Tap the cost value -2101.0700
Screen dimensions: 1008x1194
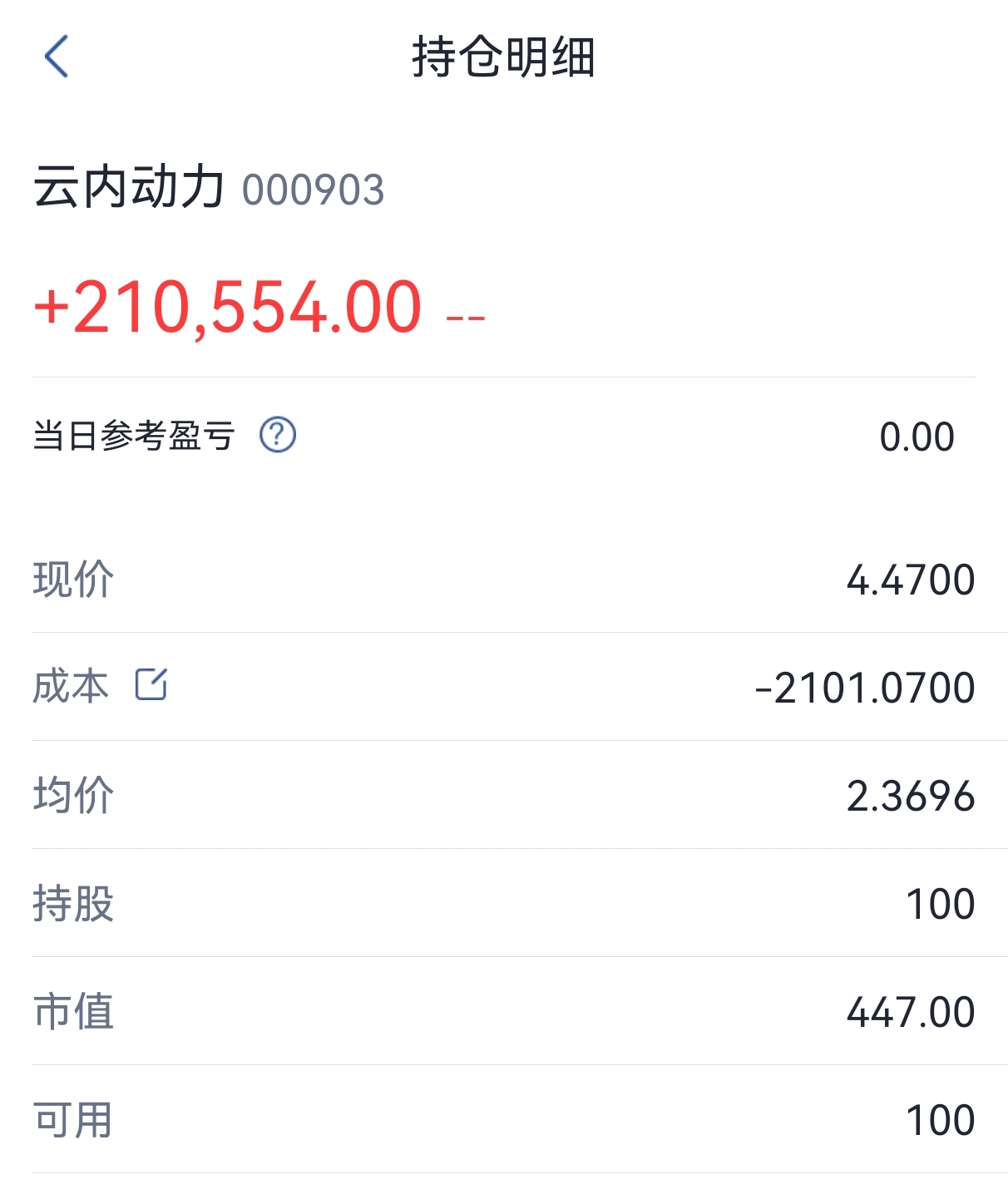[865, 688]
